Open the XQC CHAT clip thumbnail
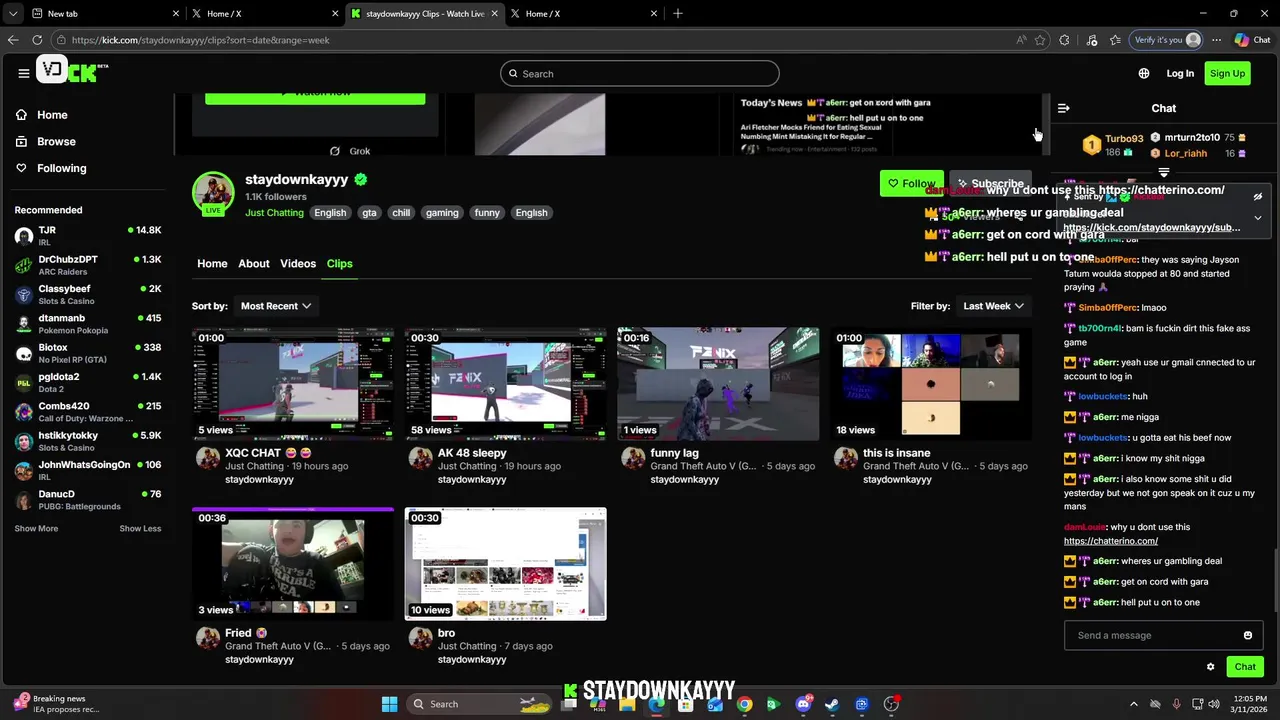The image size is (1280, 720). pyautogui.click(x=293, y=384)
